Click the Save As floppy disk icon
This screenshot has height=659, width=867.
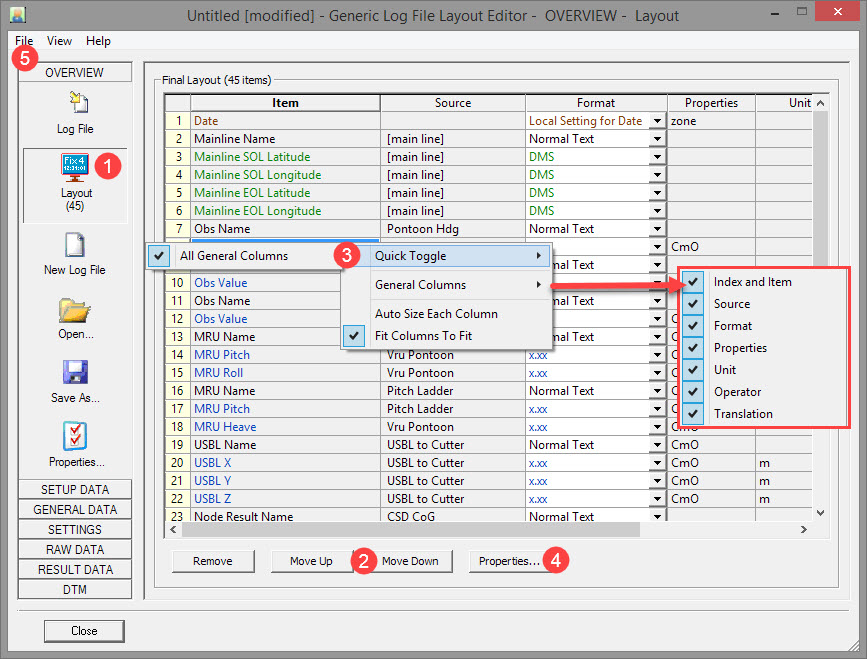75,373
